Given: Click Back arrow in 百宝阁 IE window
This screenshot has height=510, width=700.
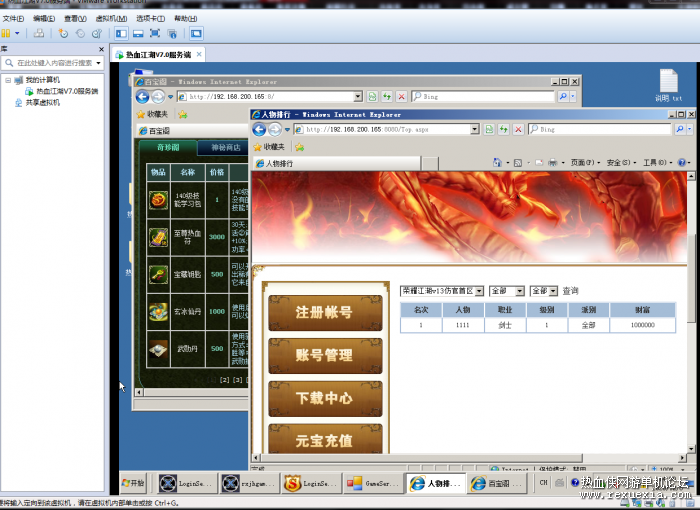Looking at the screenshot, I should tap(142, 96).
